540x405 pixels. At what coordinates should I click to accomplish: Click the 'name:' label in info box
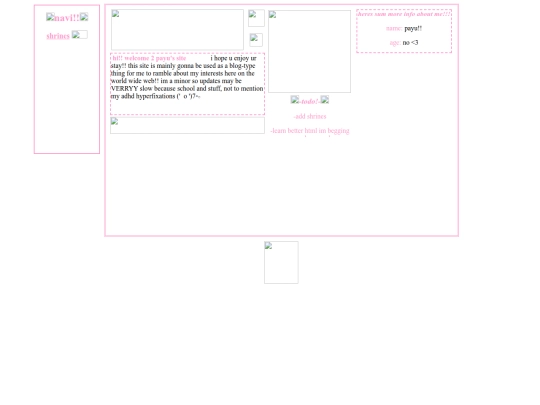(394, 29)
